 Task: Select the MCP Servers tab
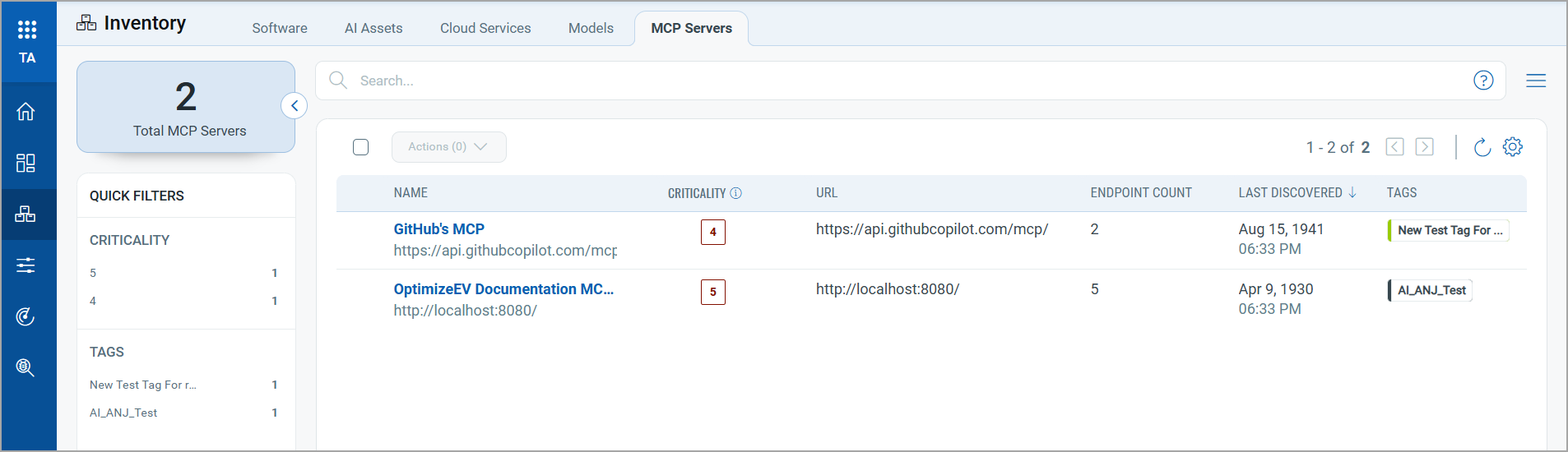[691, 28]
